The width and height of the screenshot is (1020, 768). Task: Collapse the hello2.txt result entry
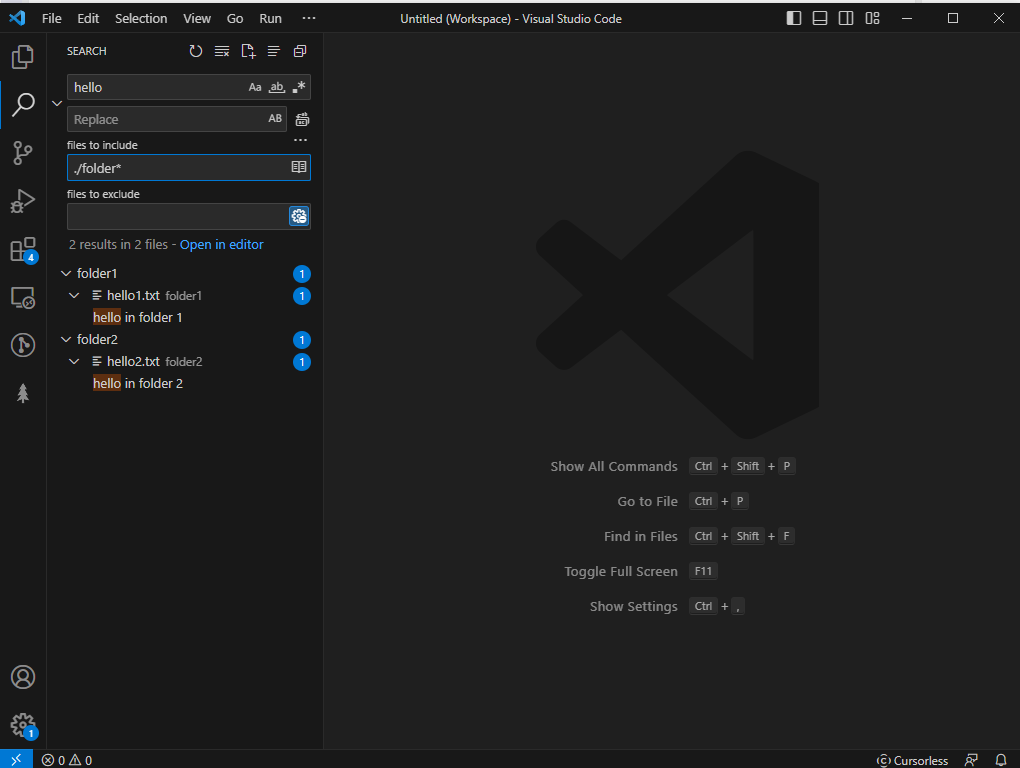coord(73,361)
